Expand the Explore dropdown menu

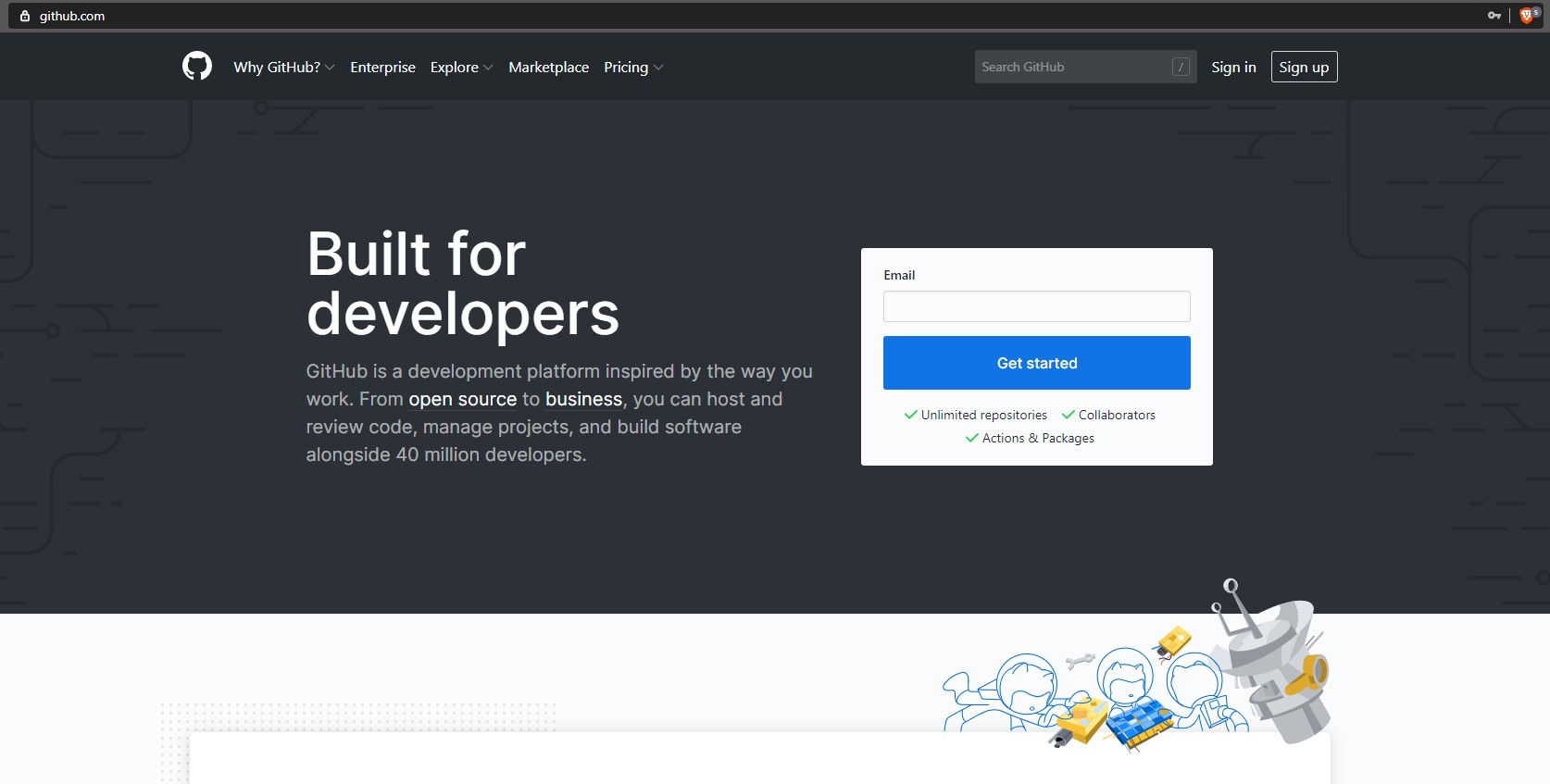tap(461, 67)
